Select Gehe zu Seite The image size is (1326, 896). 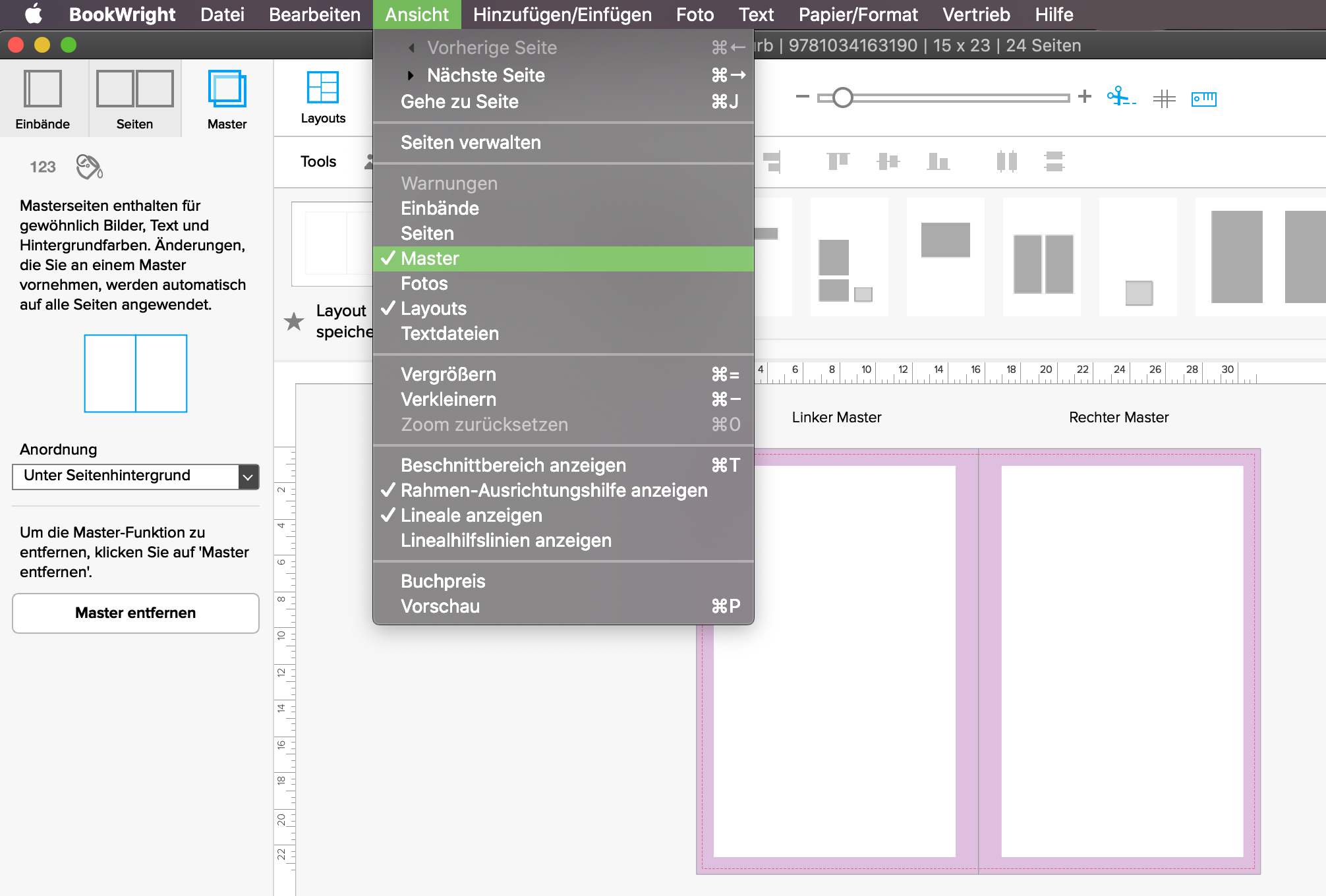[563, 101]
